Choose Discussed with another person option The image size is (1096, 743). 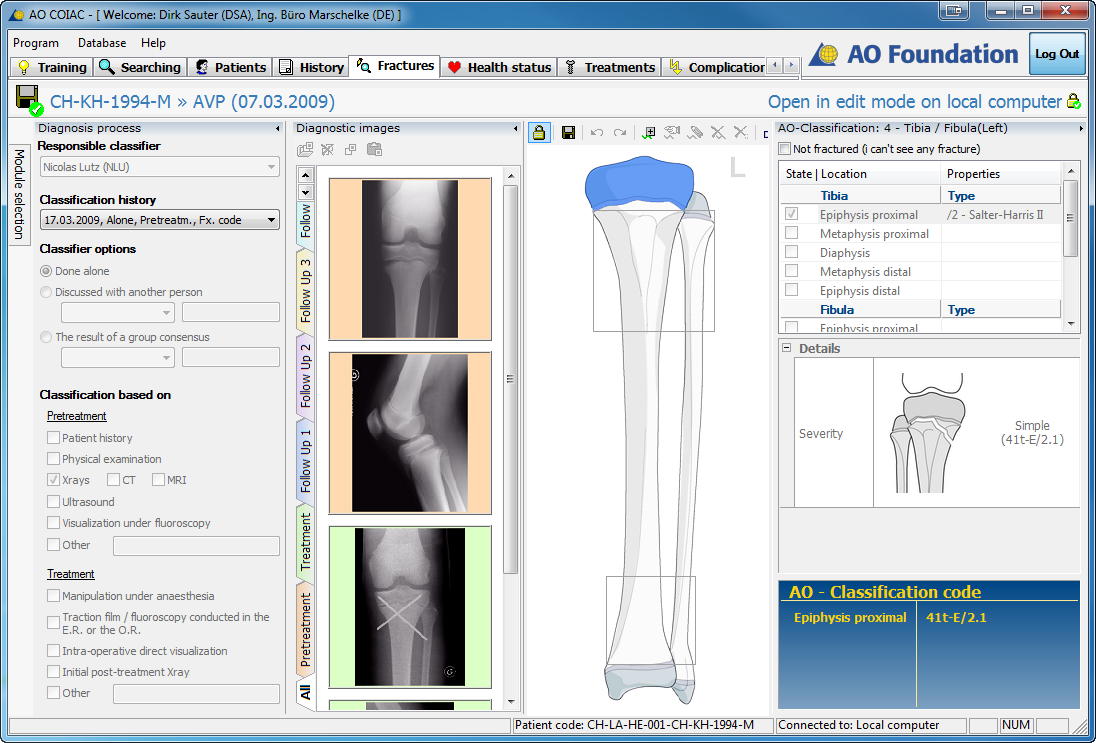[46, 292]
